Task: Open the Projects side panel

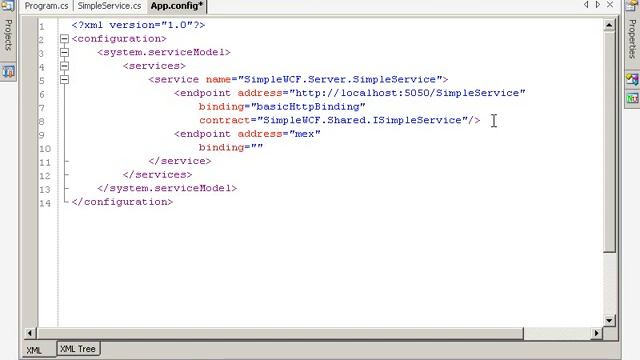Action: pos(8,34)
